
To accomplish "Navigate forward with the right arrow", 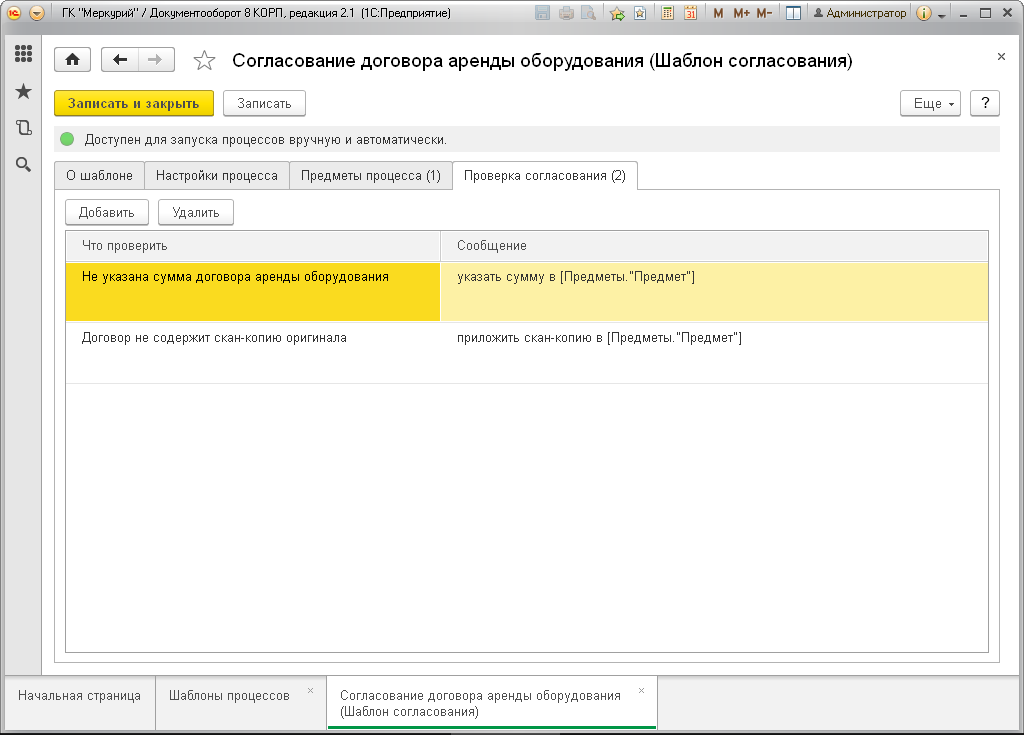I will click(155, 60).
